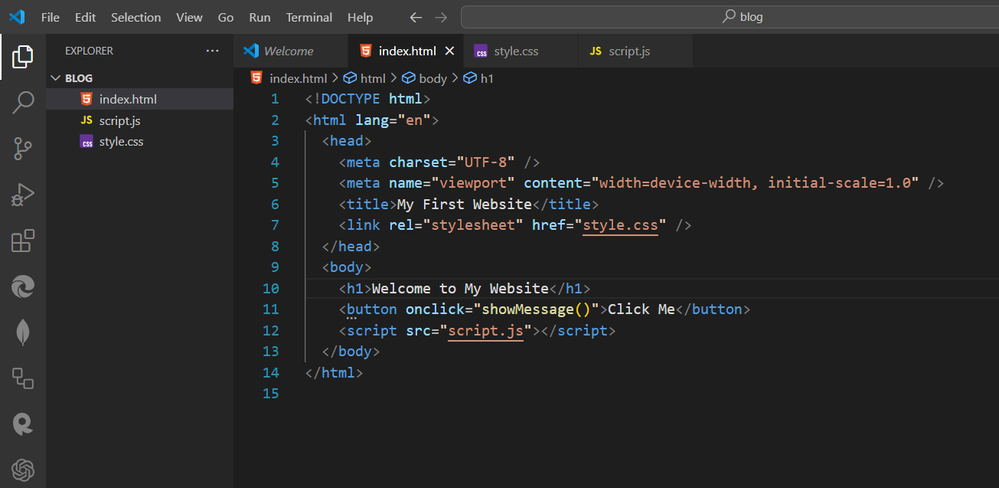Click line number 10 in gutter

coord(271,289)
